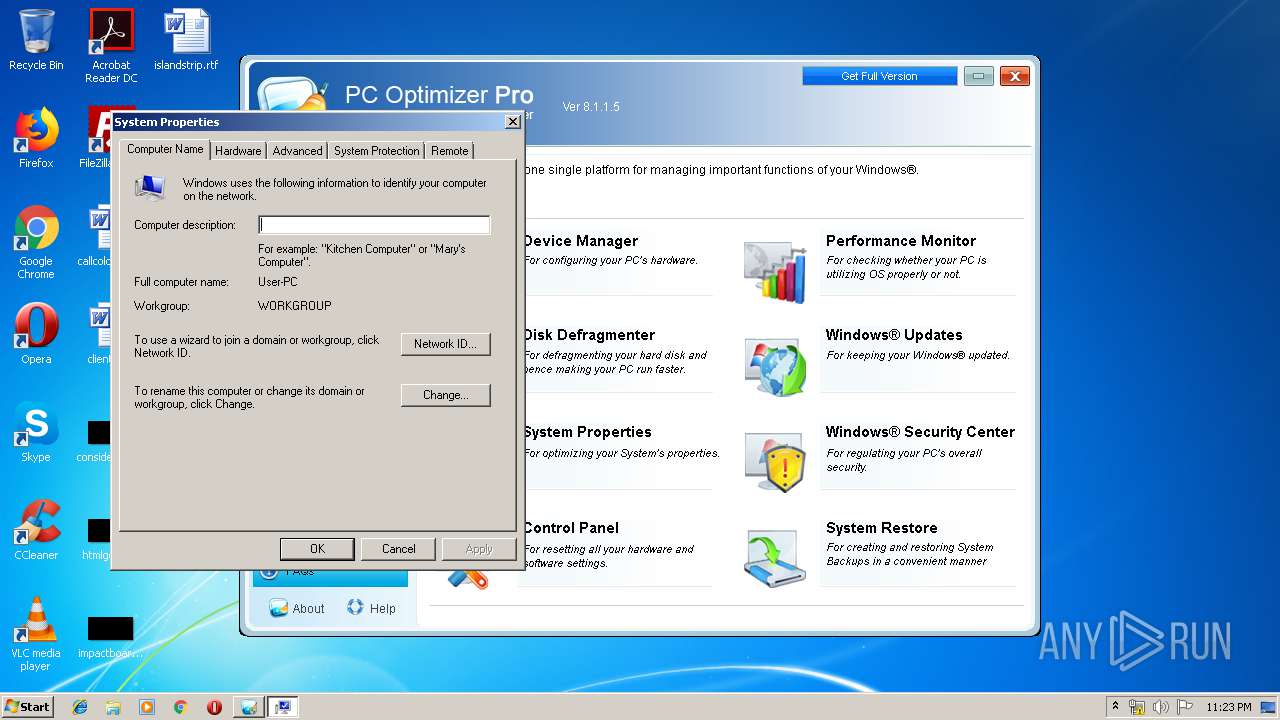The height and width of the screenshot is (720, 1280).
Task: Open media player taskbar icon
Action: tap(147, 707)
